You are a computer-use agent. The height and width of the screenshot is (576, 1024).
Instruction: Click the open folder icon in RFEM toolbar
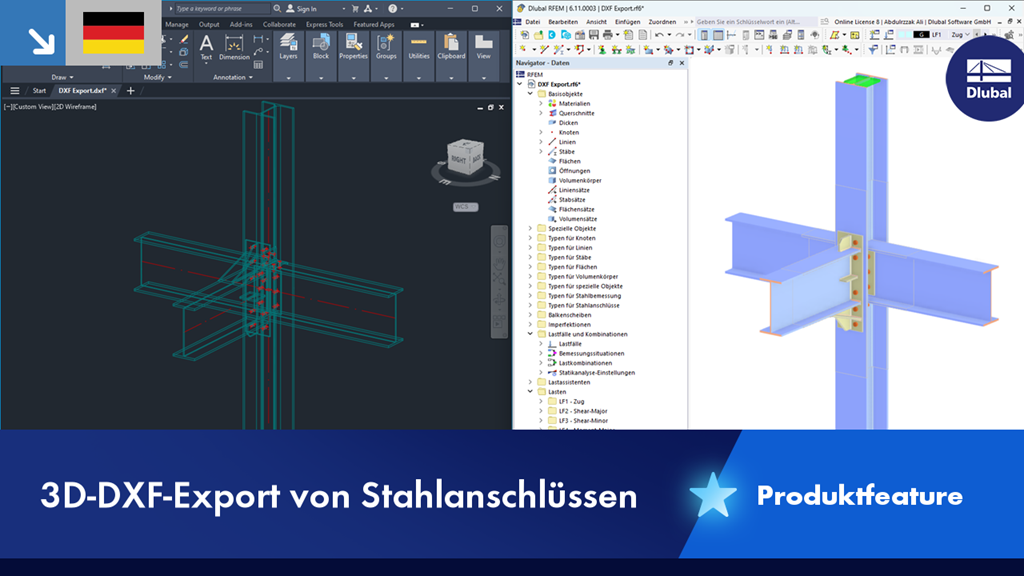pos(538,35)
